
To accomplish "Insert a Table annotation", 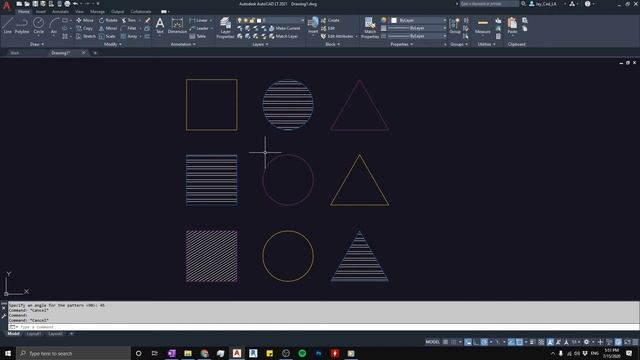I will (198, 36).
